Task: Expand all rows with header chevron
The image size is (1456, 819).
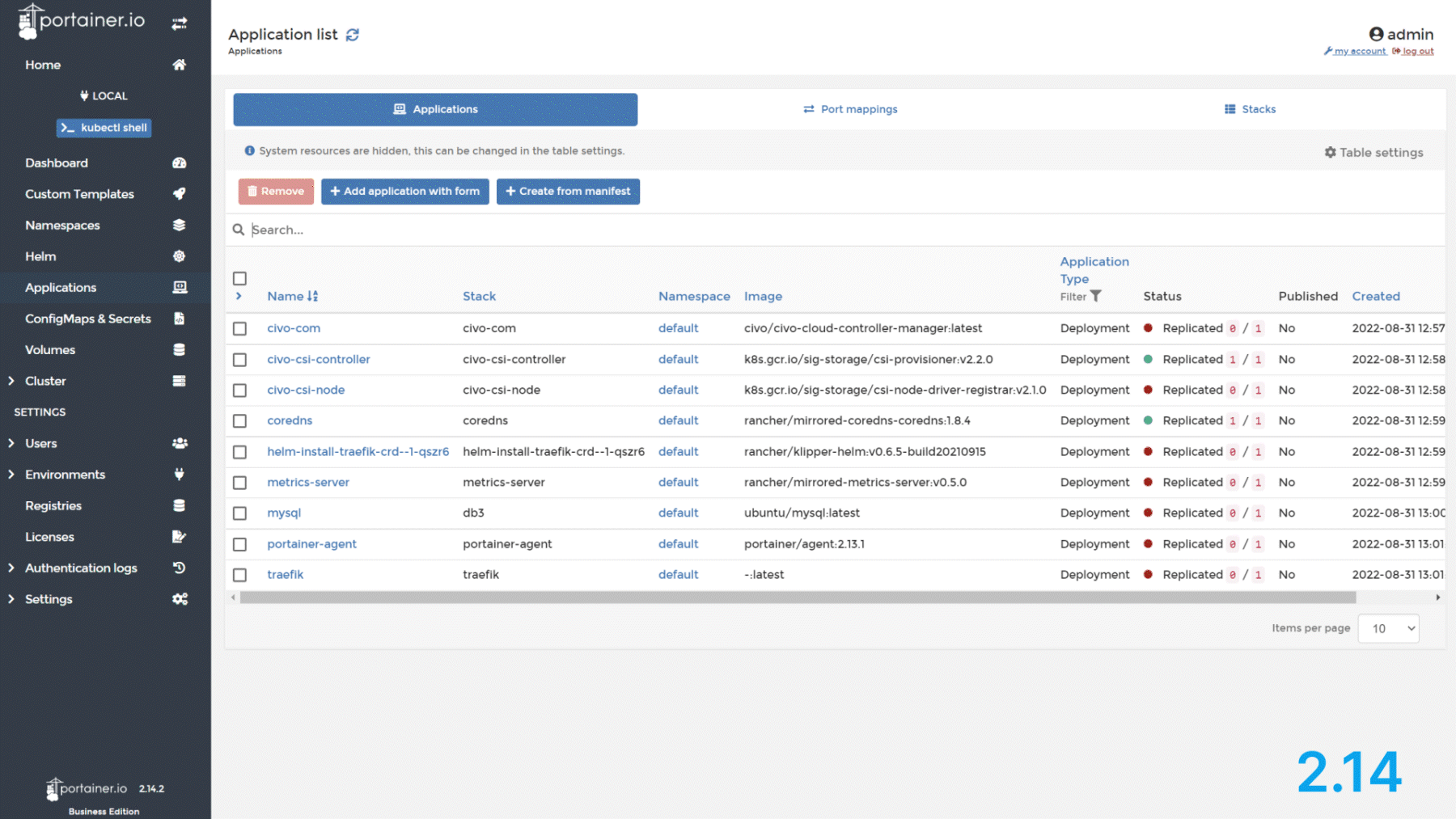Action: 239,297
